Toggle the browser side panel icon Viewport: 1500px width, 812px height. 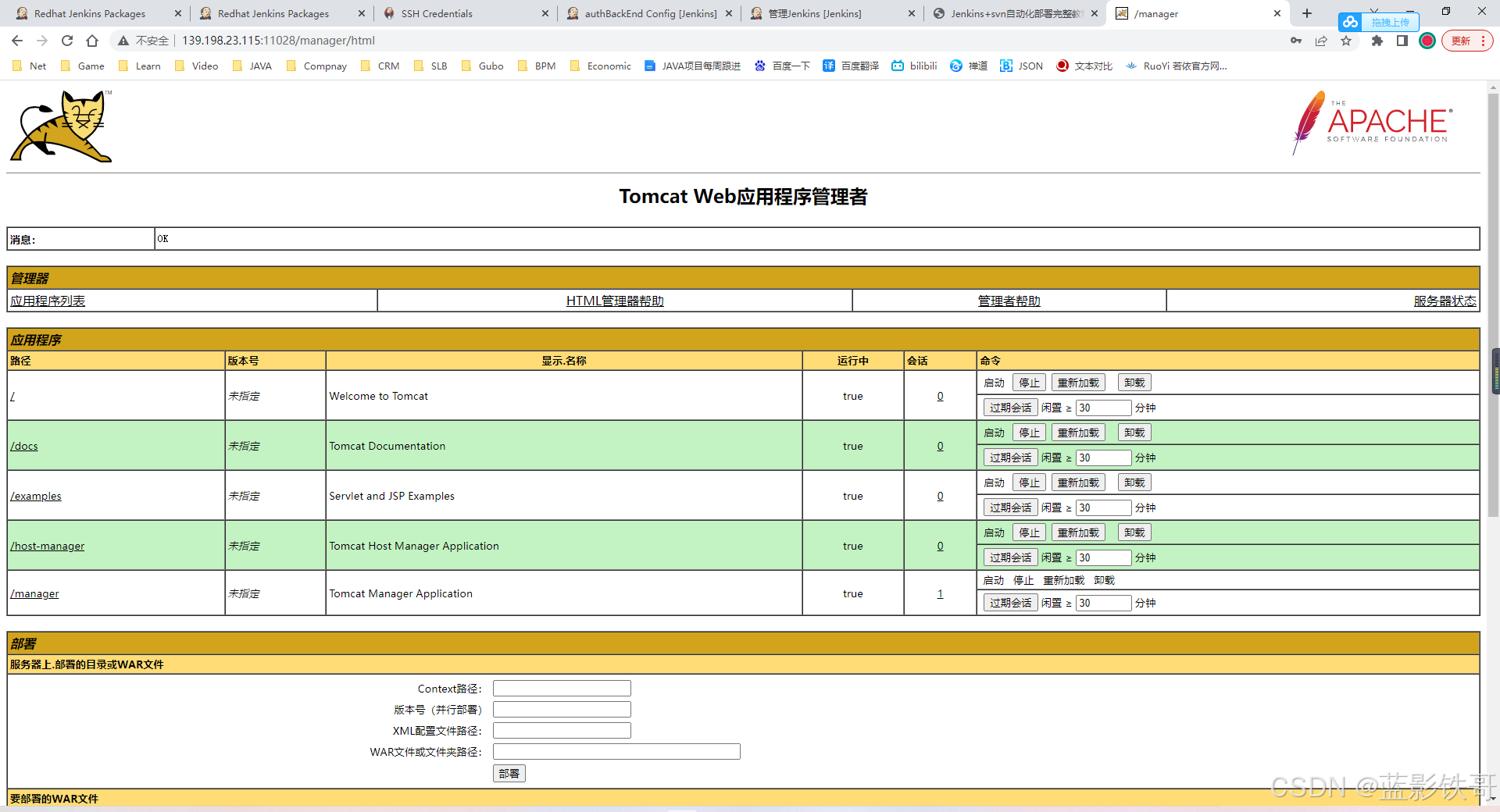click(x=1402, y=41)
